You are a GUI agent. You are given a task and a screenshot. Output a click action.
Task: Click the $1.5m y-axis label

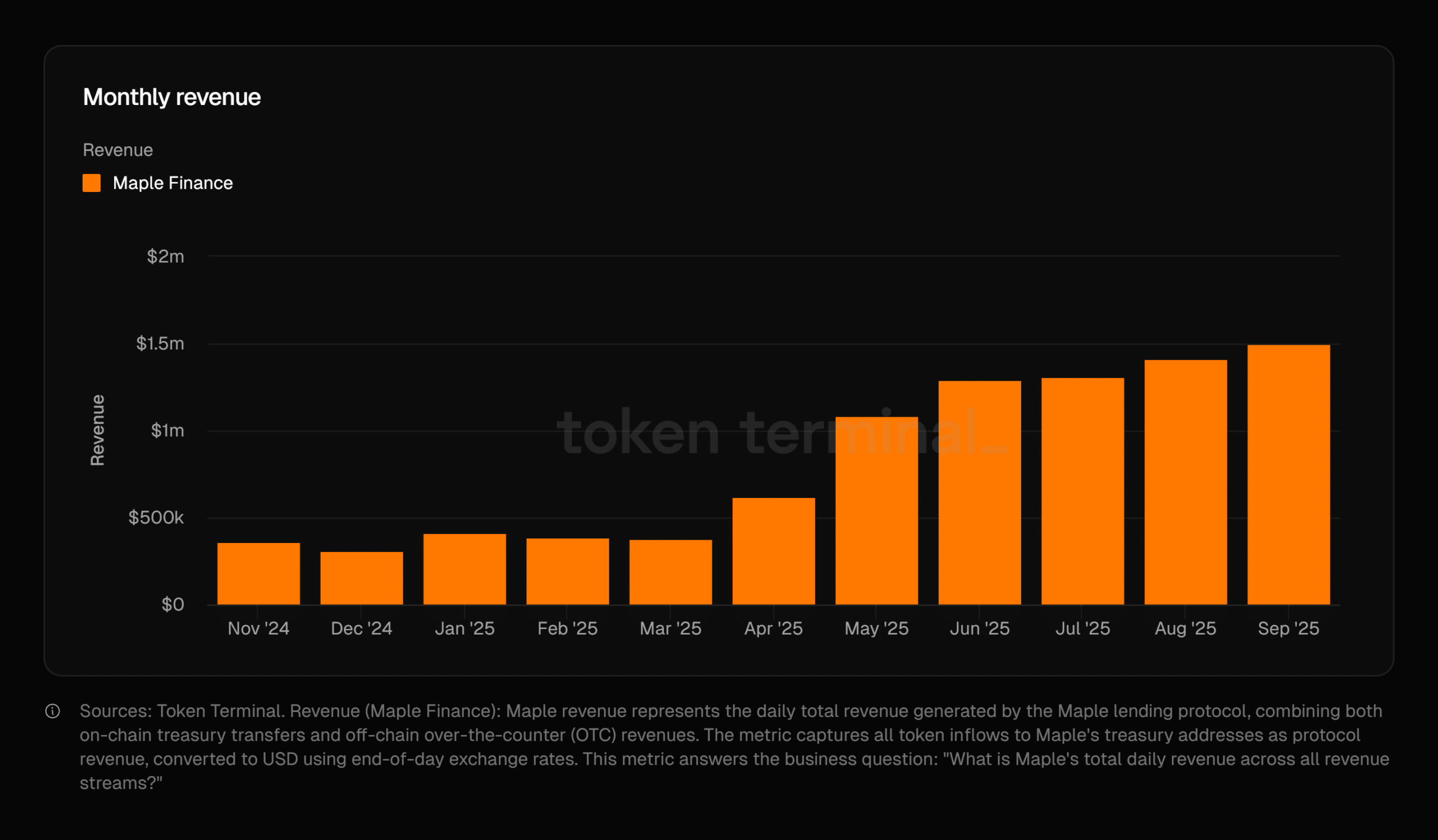[x=160, y=343]
